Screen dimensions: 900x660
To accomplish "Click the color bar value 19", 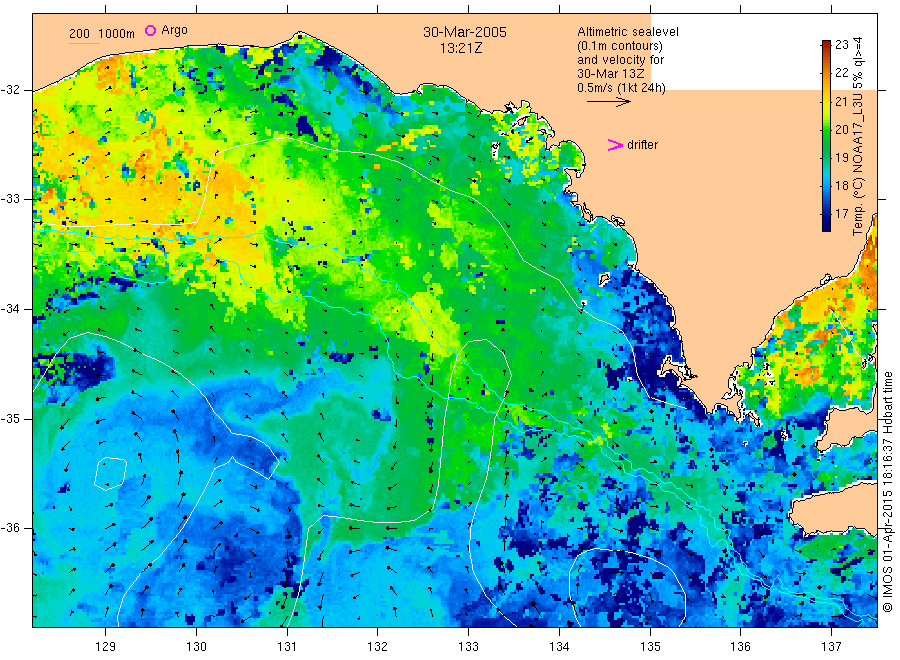I will pyautogui.click(x=841, y=157).
